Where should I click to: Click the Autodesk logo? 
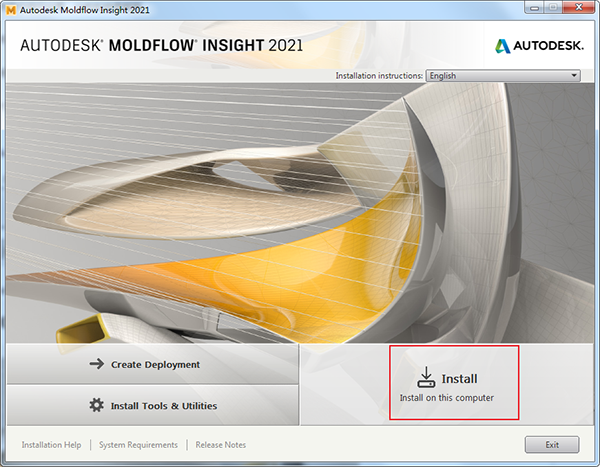(x=539, y=46)
